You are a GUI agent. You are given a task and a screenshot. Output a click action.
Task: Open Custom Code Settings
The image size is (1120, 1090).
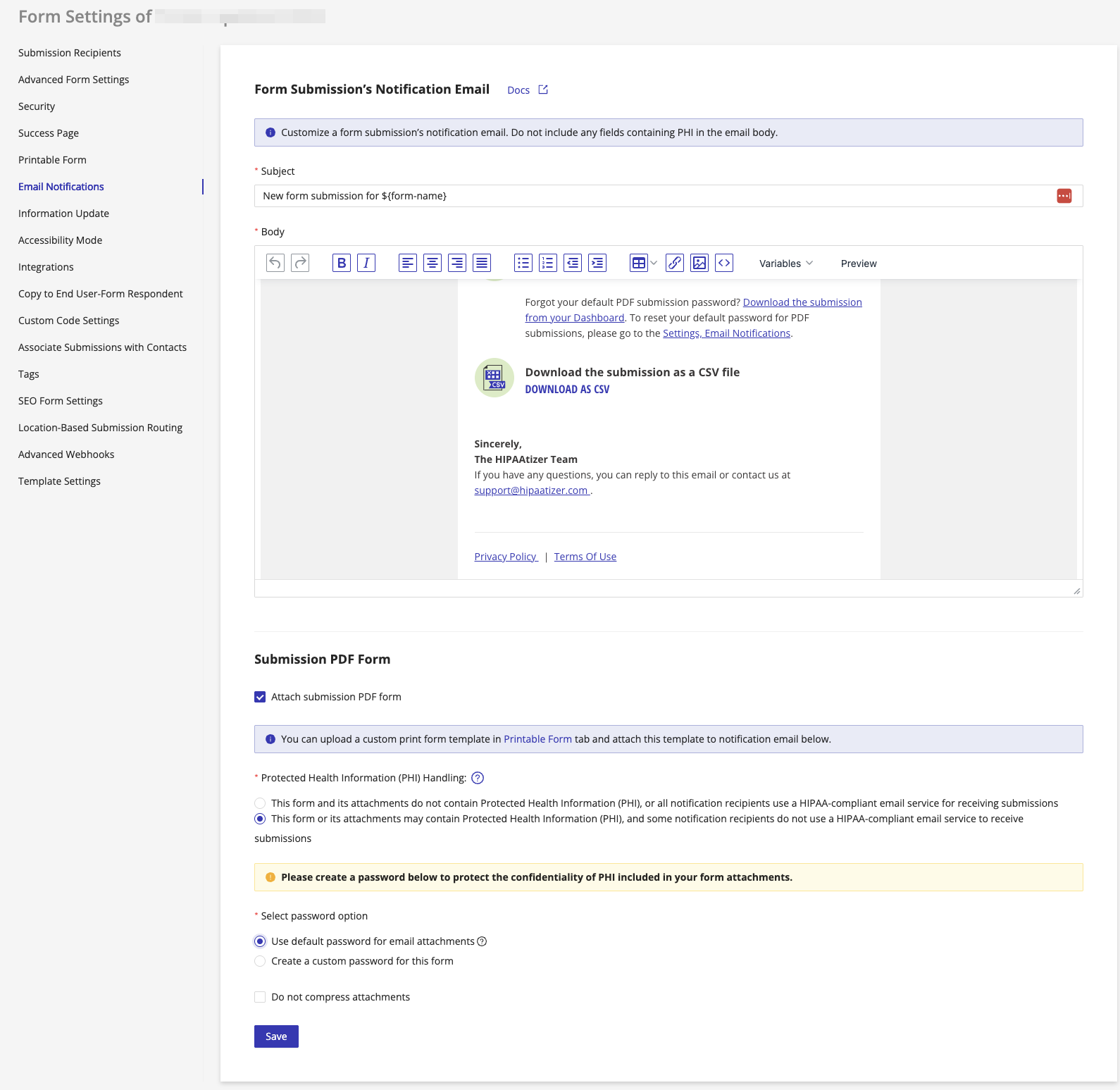click(69, 321)
